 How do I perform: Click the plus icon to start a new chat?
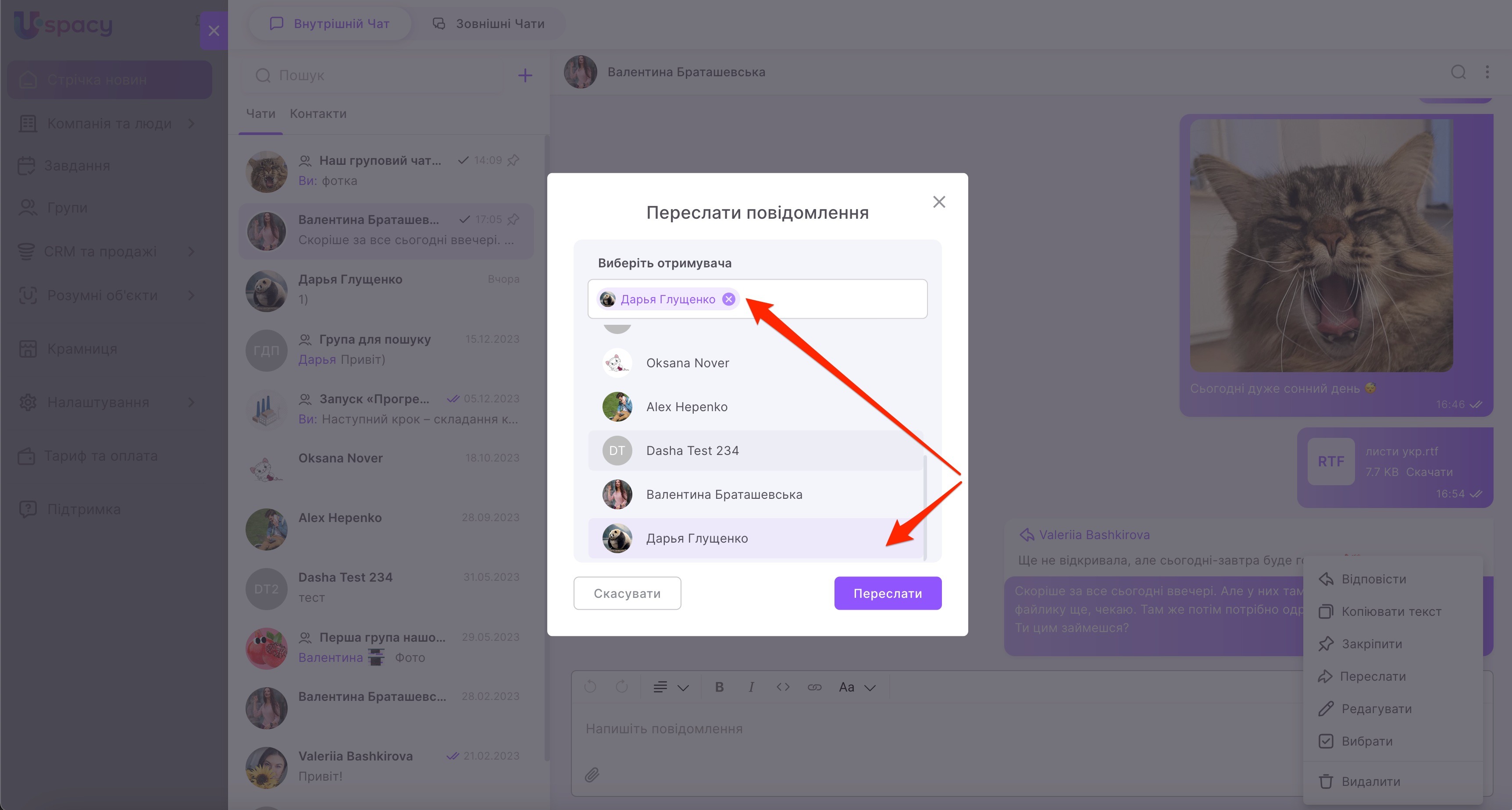tap(525, 75)
